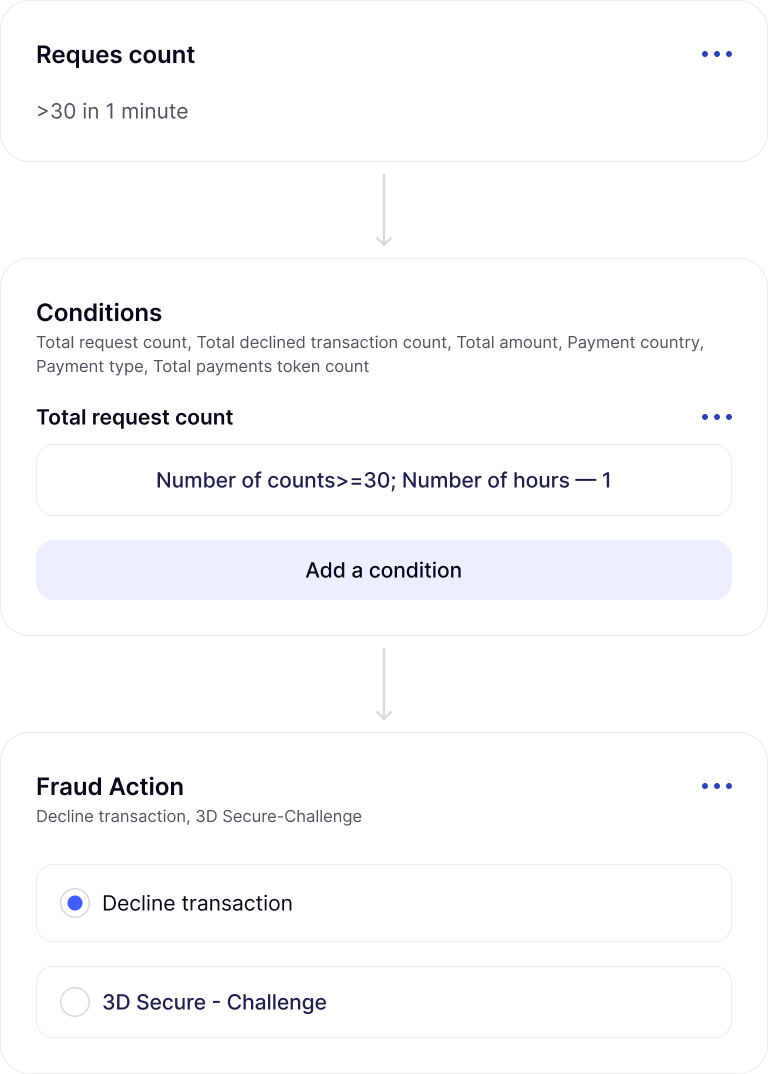Click the ">30 in 1 minute" text

coord(112,111)
